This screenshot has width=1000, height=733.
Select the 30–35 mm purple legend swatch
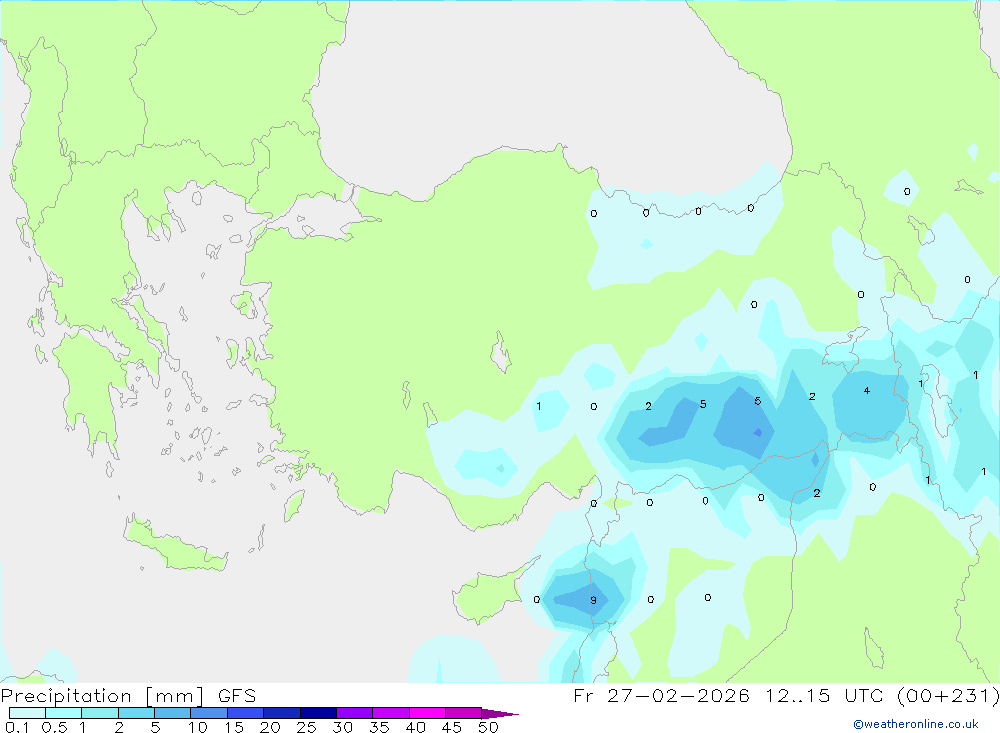(x=355, y=713)
